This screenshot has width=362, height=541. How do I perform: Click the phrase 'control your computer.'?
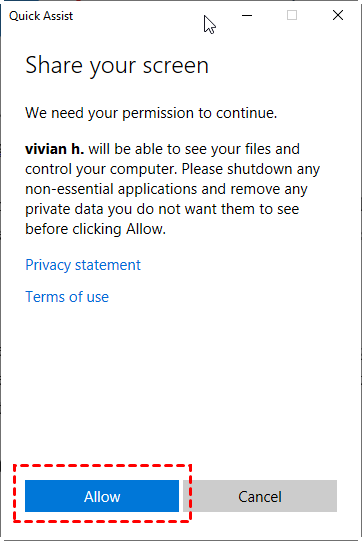pyautogui.click(x=101, y=169)
